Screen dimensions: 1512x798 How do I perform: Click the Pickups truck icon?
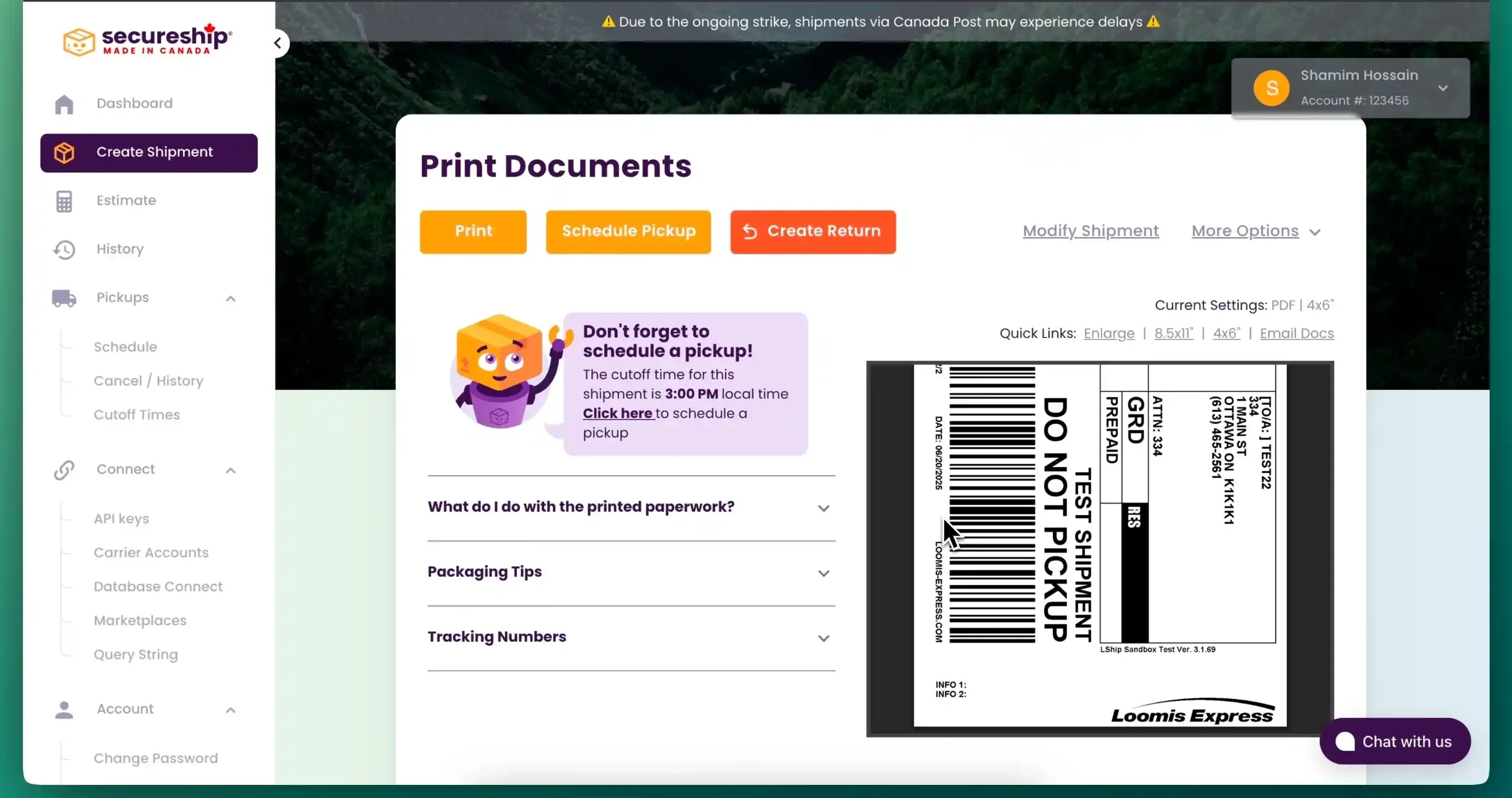(64, 298)
